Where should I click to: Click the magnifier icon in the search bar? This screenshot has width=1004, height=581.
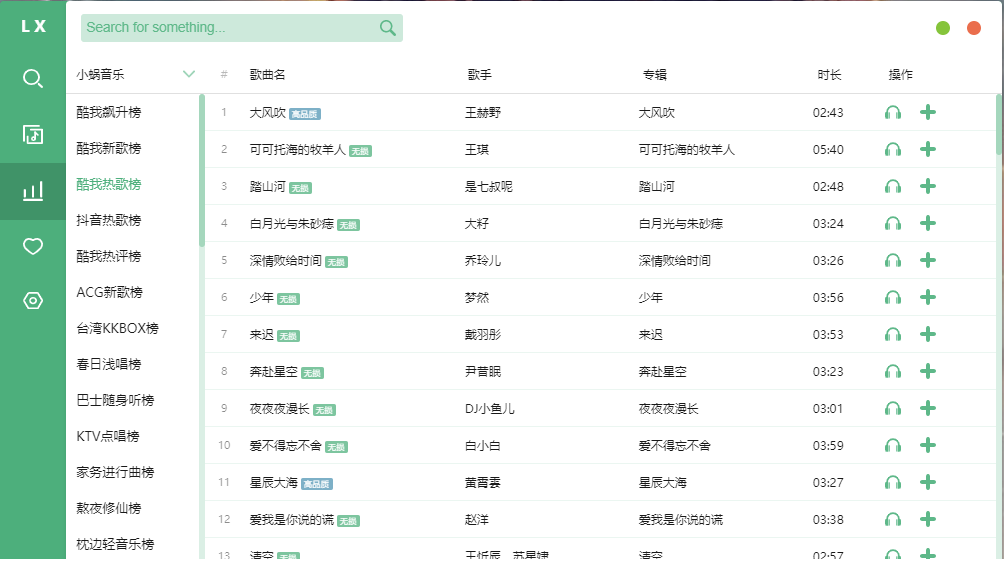[x=386, y=28]
